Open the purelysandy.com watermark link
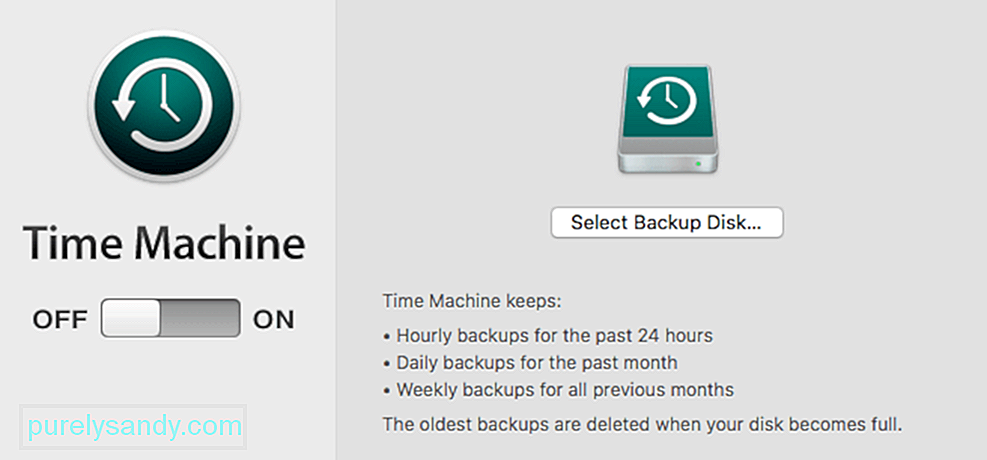987x460 pixels. pos(135,426)
